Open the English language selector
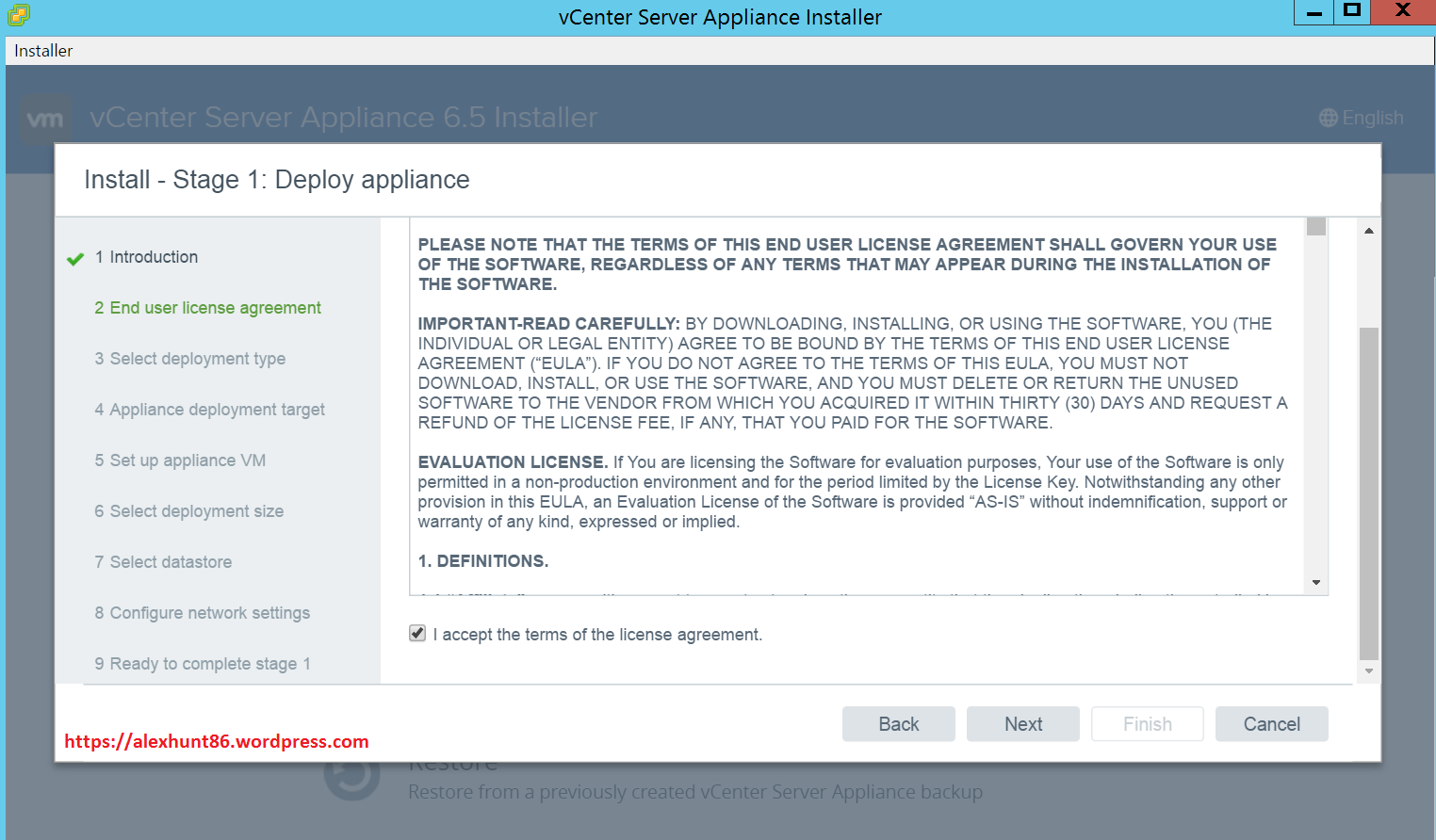This screenshot has width=1436, height=840. coord(1362,118)
